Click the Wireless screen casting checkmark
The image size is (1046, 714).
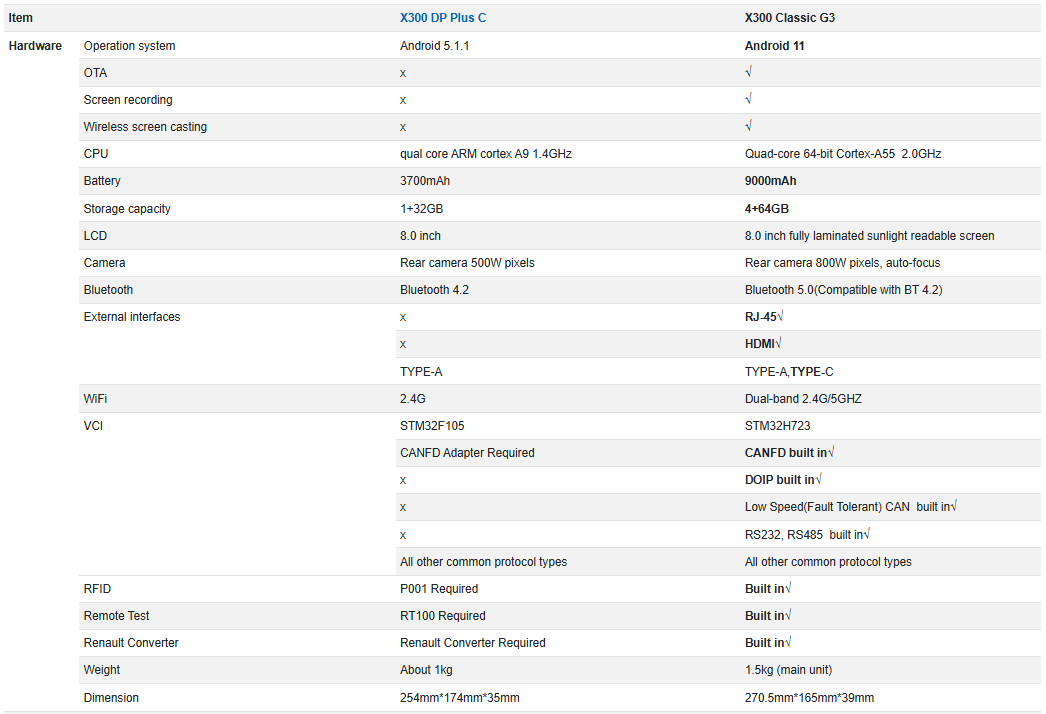748,126
